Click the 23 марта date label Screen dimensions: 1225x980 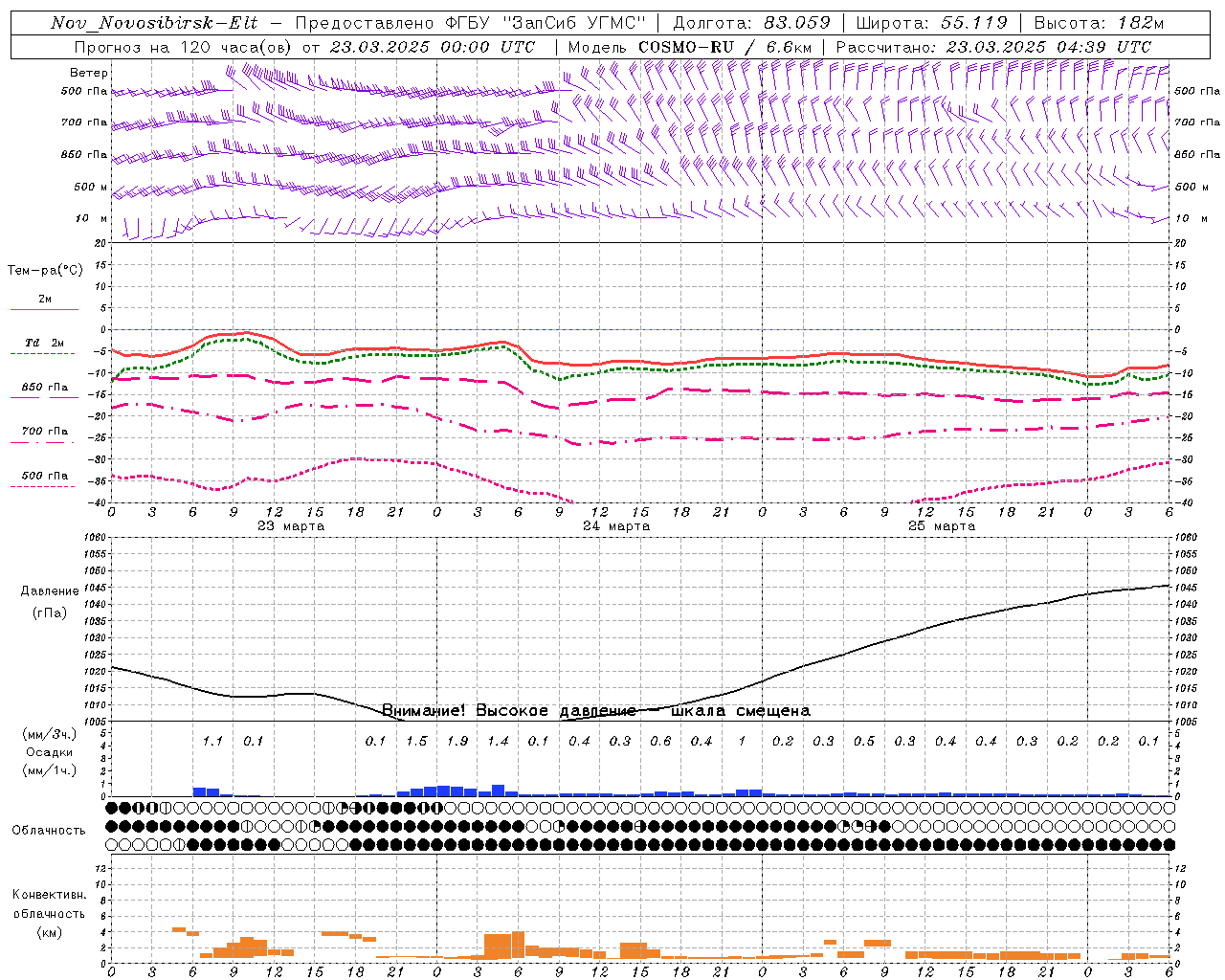point(291,526)
